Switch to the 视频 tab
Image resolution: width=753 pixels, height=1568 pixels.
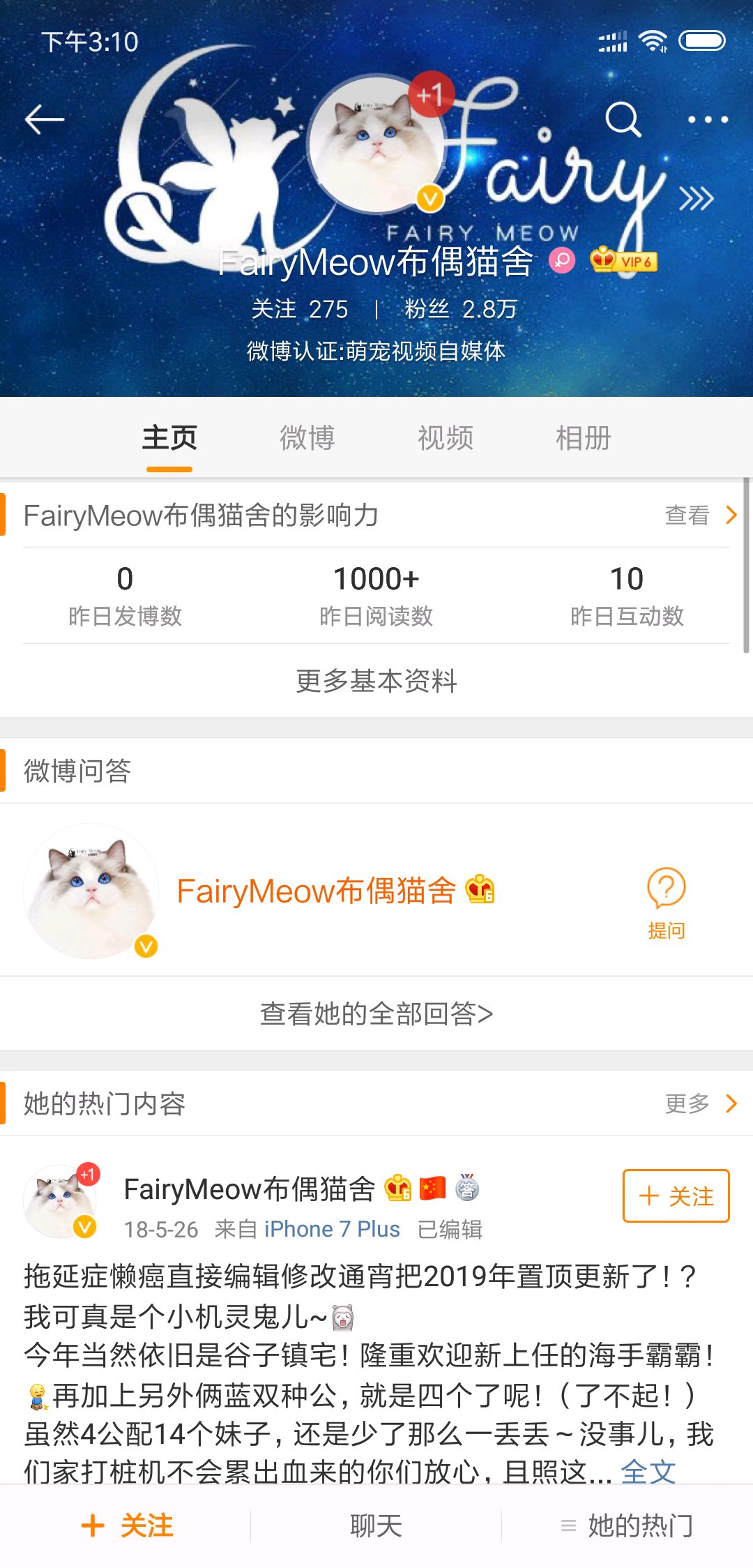[x=446, y=438]
